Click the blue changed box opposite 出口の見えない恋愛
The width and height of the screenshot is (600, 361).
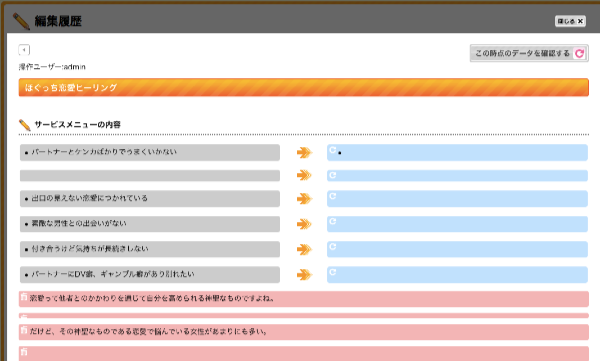(x=457, y=199)
